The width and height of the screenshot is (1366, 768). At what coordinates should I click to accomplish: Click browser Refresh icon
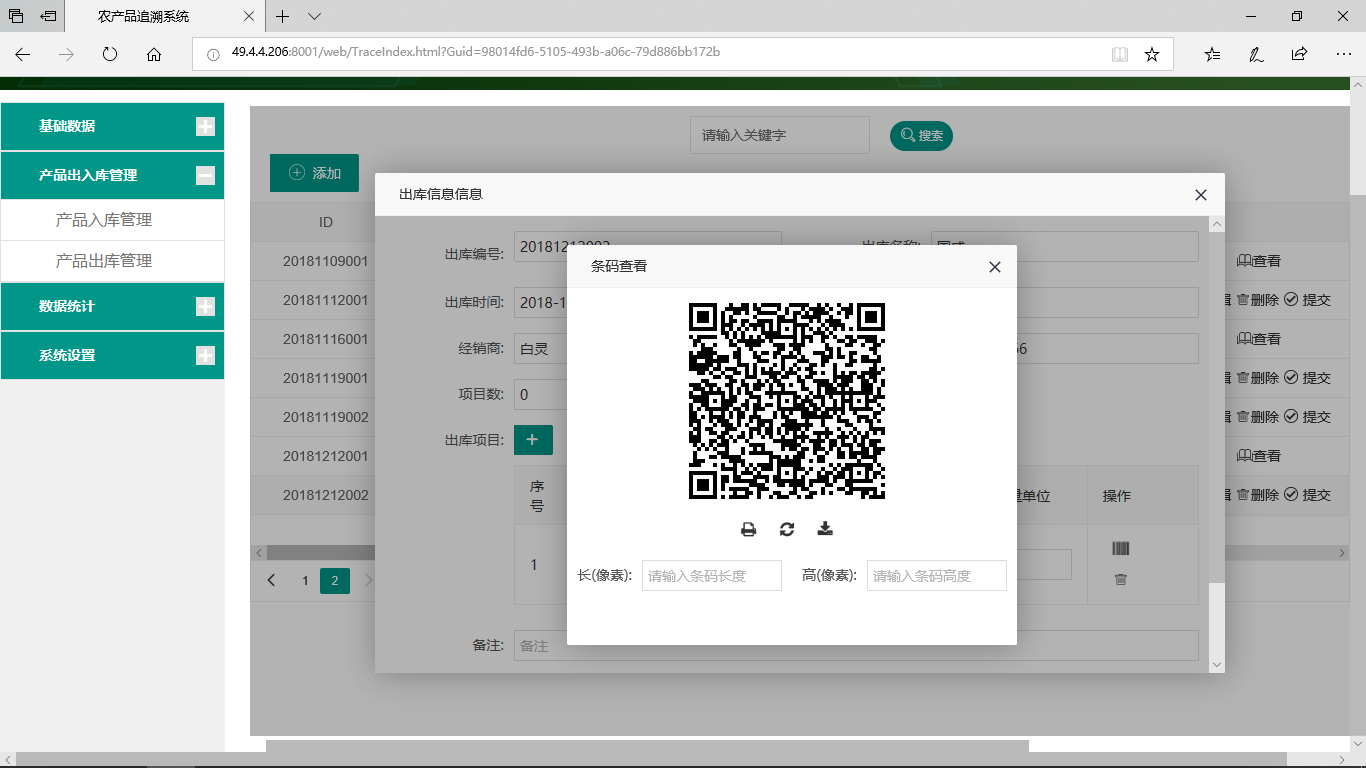(110, 54)
